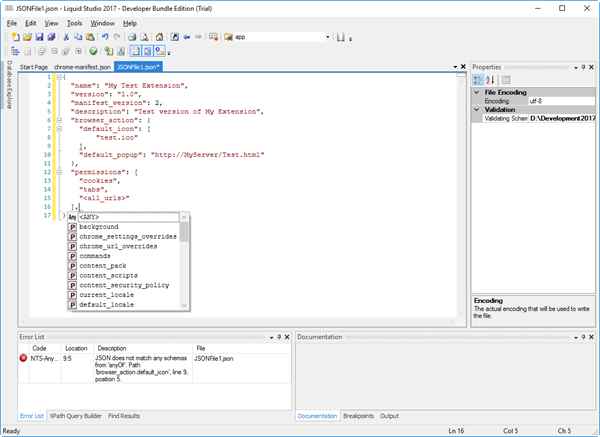Image resolution: width=600 pixels, height=437 pixels.
Task: Switch to the Start Page tab
Action: point(34,67)
